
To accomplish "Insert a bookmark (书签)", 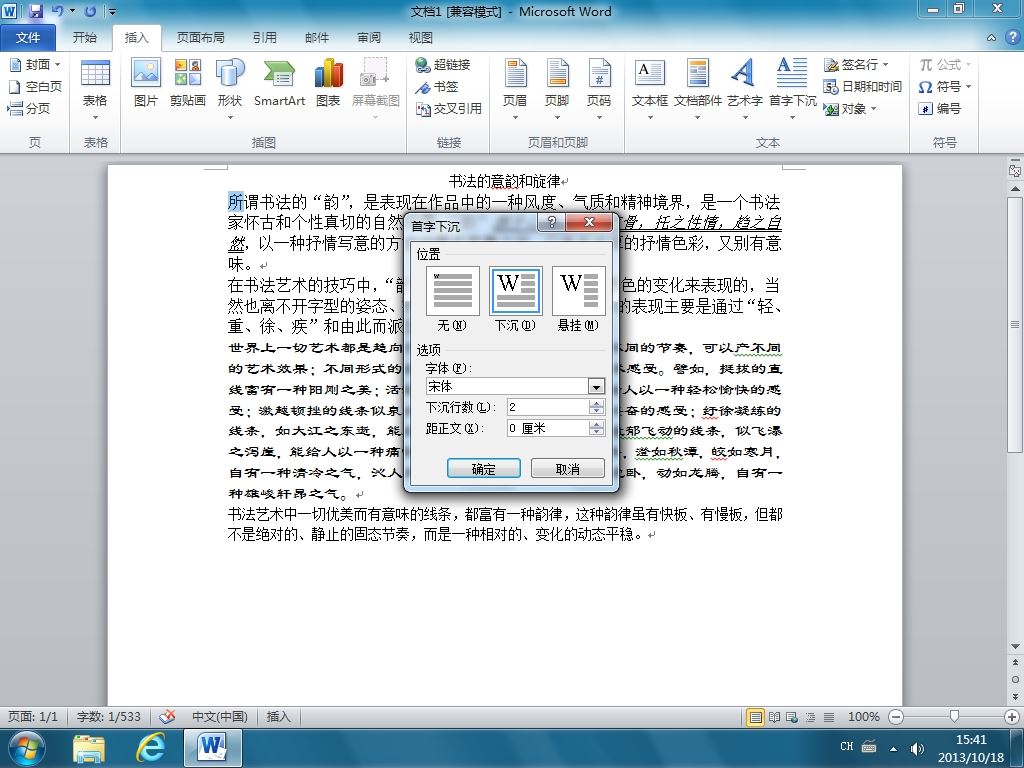I will tap(437, 86).
